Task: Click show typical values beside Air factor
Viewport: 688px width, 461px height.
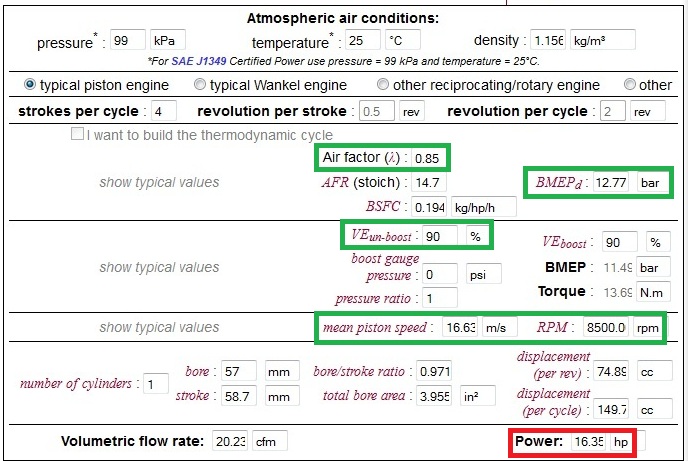Action: tap(158, 183)
